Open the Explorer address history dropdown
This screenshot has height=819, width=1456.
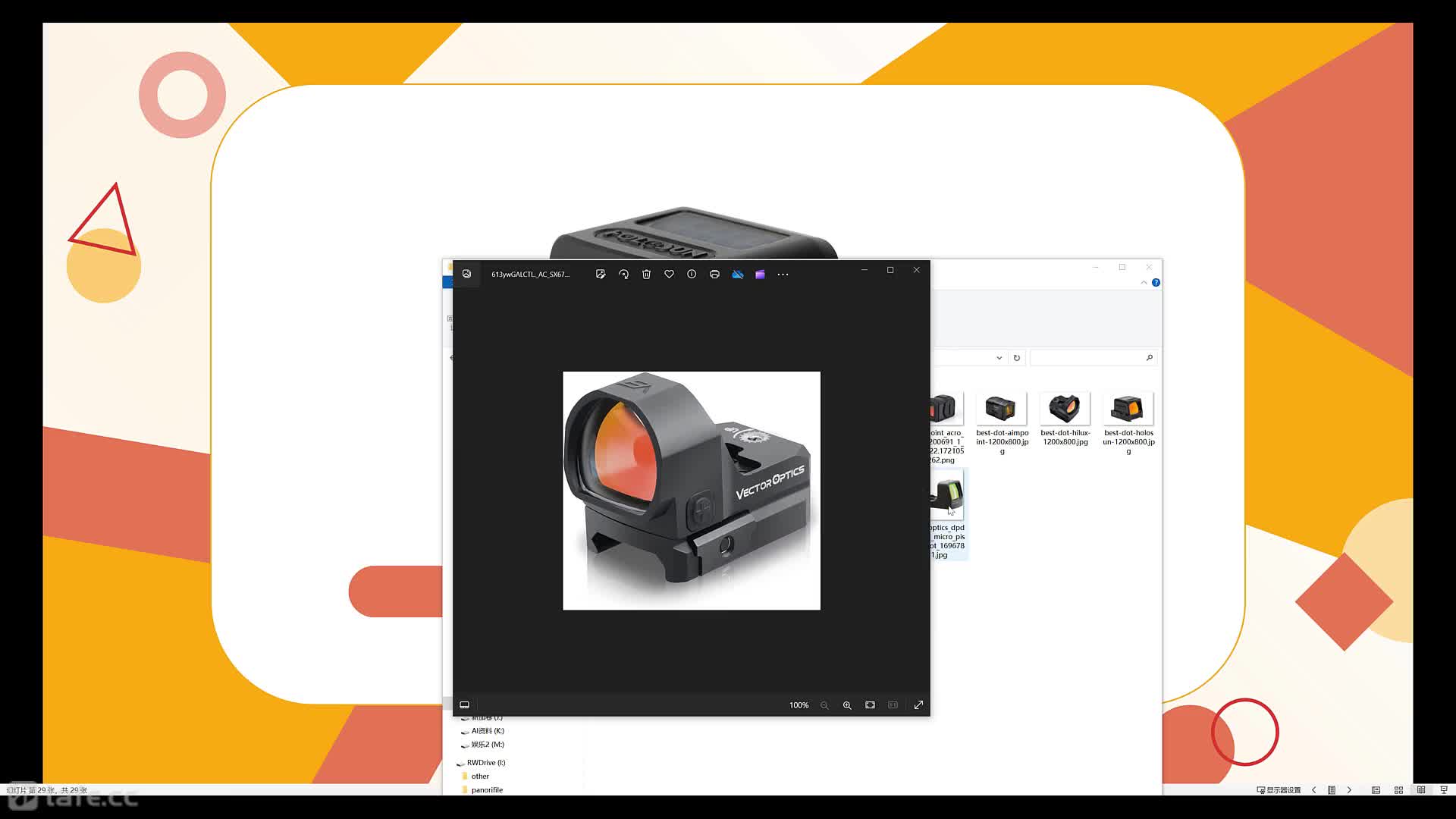(999, 358)
